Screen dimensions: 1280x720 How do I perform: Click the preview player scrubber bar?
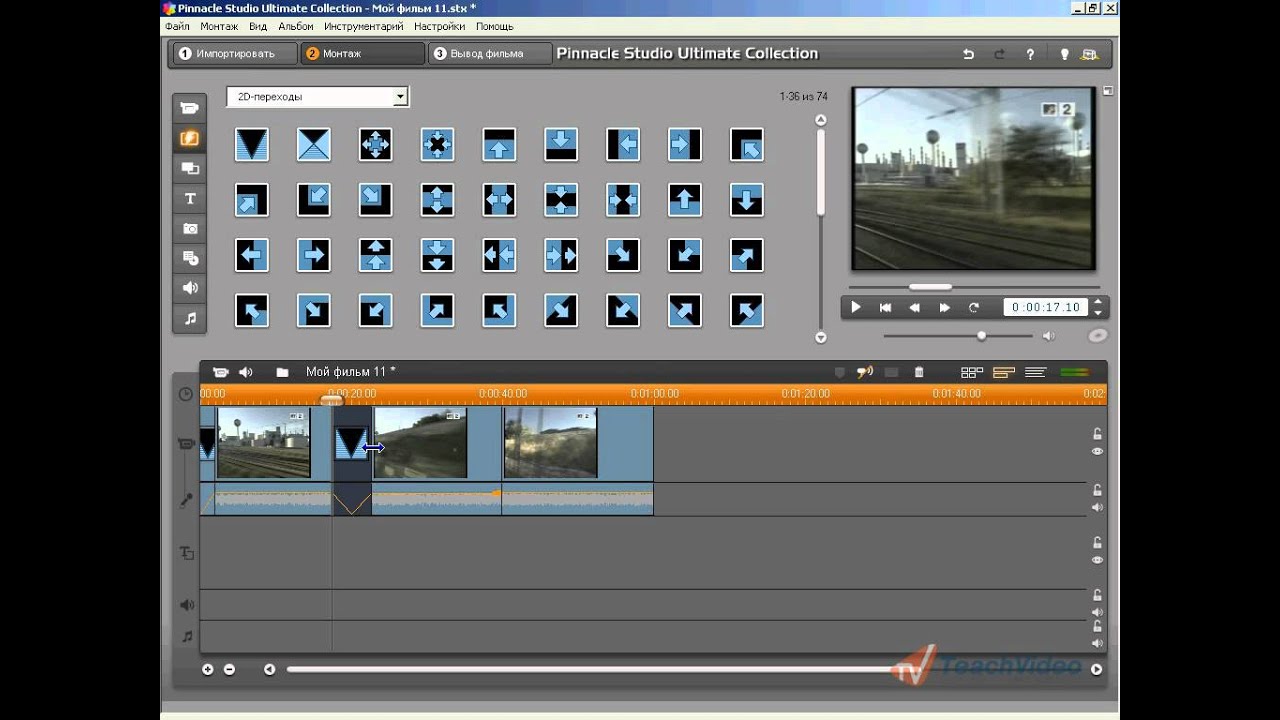coord(972,287)
